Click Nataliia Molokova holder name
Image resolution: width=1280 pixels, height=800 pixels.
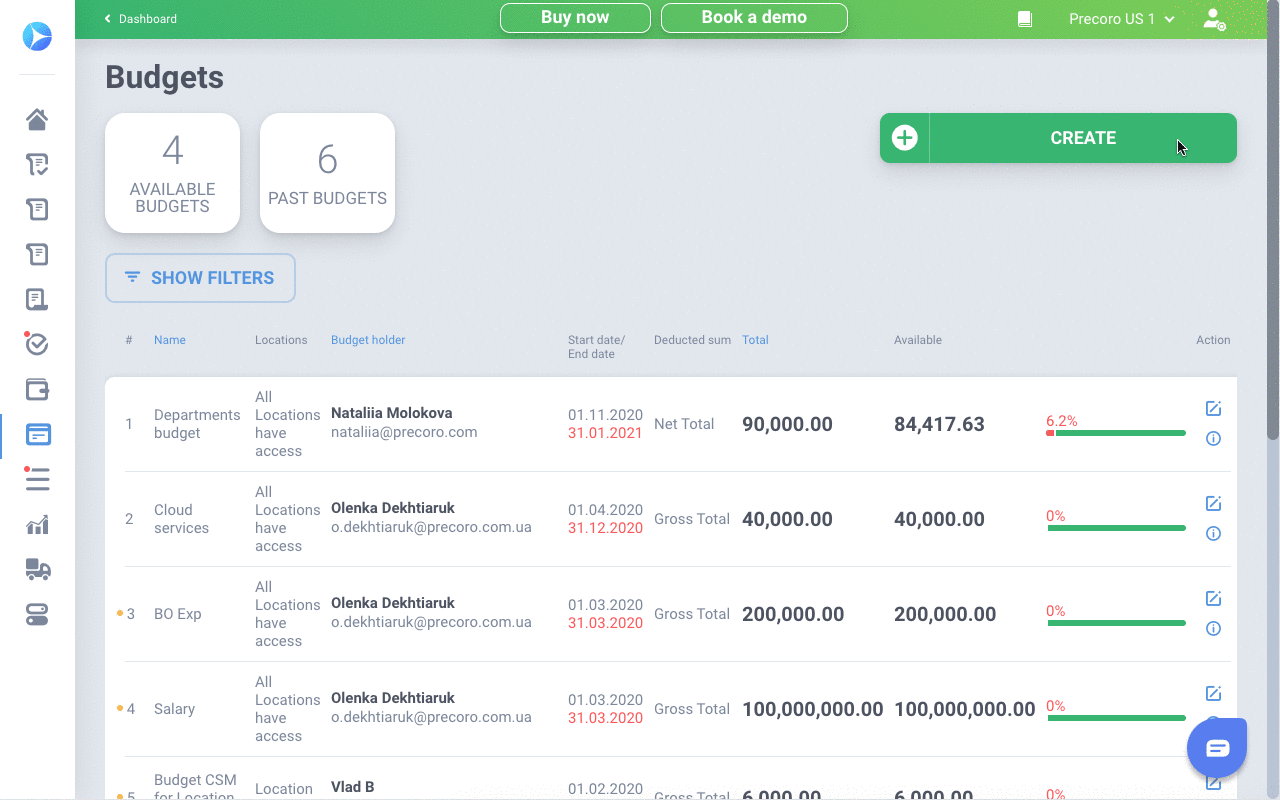click(391, 413)
